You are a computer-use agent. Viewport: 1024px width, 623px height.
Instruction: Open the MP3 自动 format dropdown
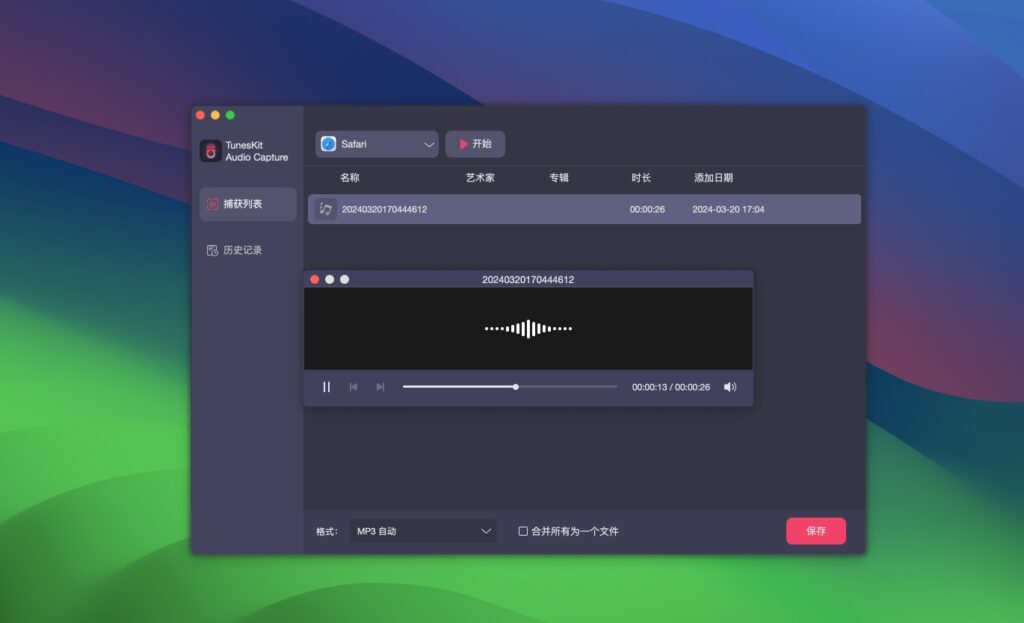(422, 531)
